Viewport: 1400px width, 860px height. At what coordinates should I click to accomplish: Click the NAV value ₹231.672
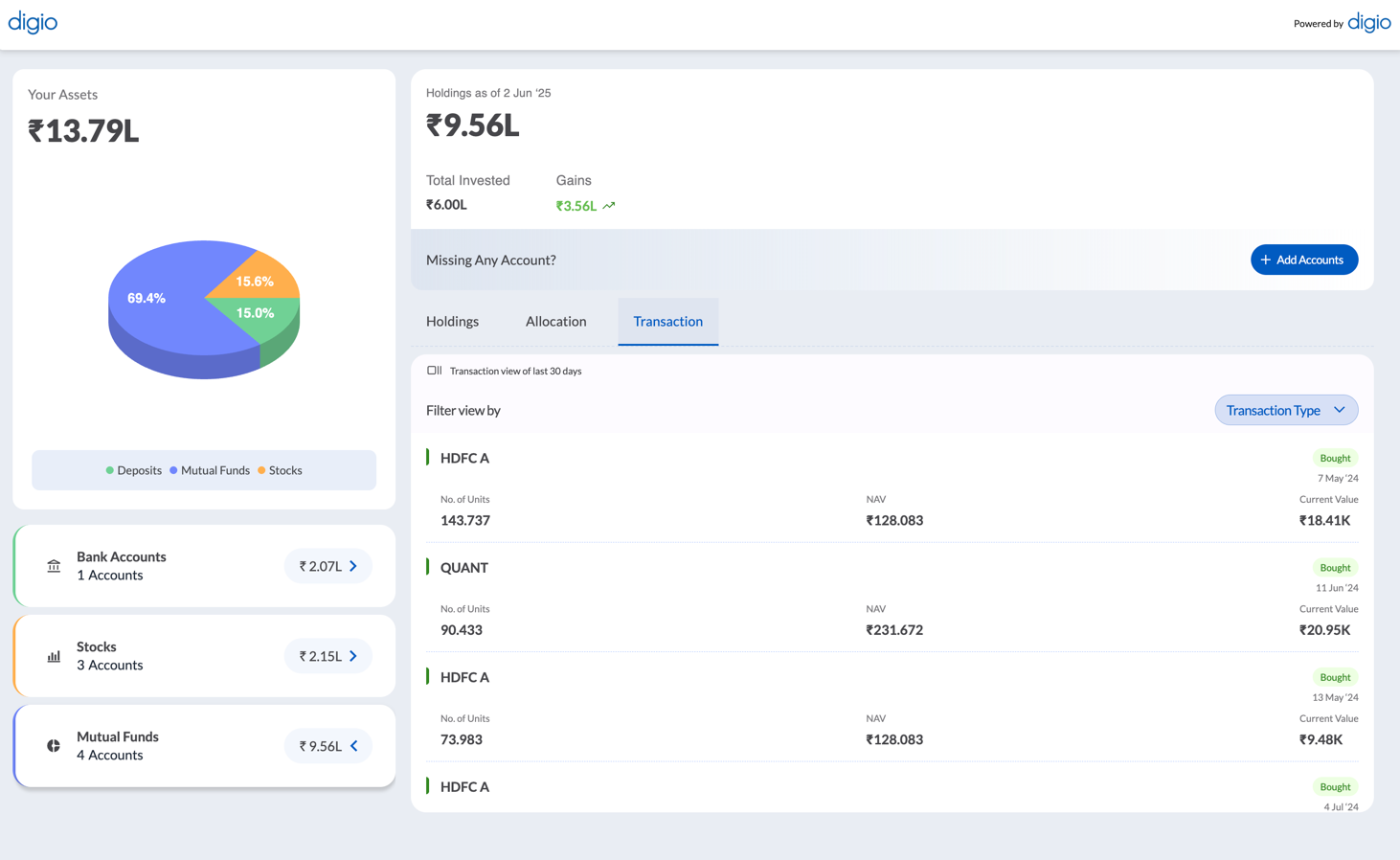click(x=894, y=630)
